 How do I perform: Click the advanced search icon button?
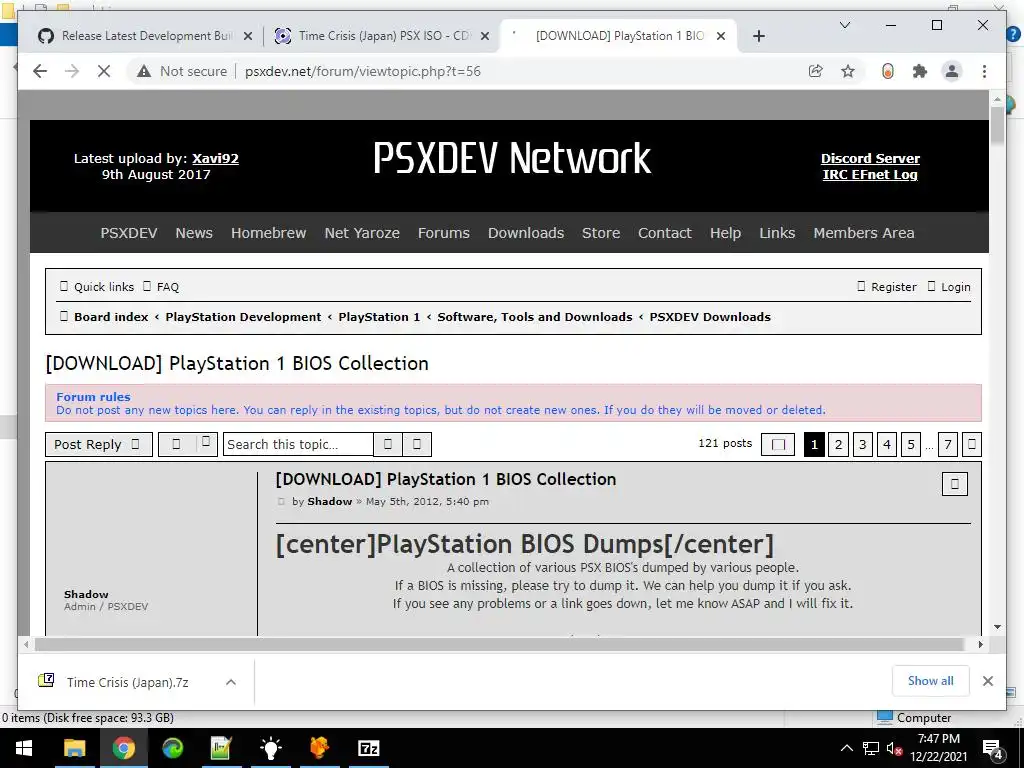coord(417,445)
